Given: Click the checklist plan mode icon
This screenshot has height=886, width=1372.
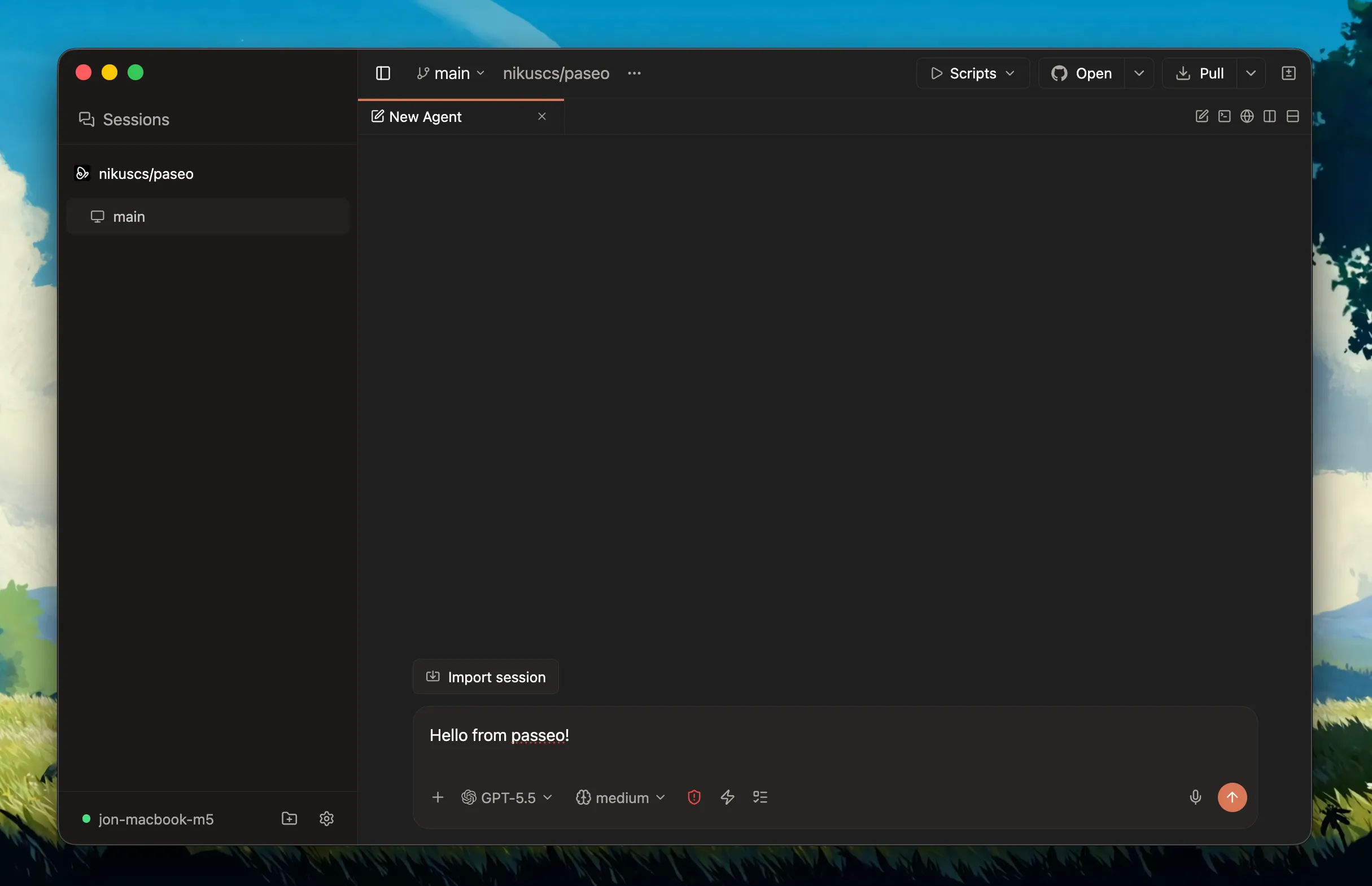Looking at the screenshot, I should click(759, 797).
